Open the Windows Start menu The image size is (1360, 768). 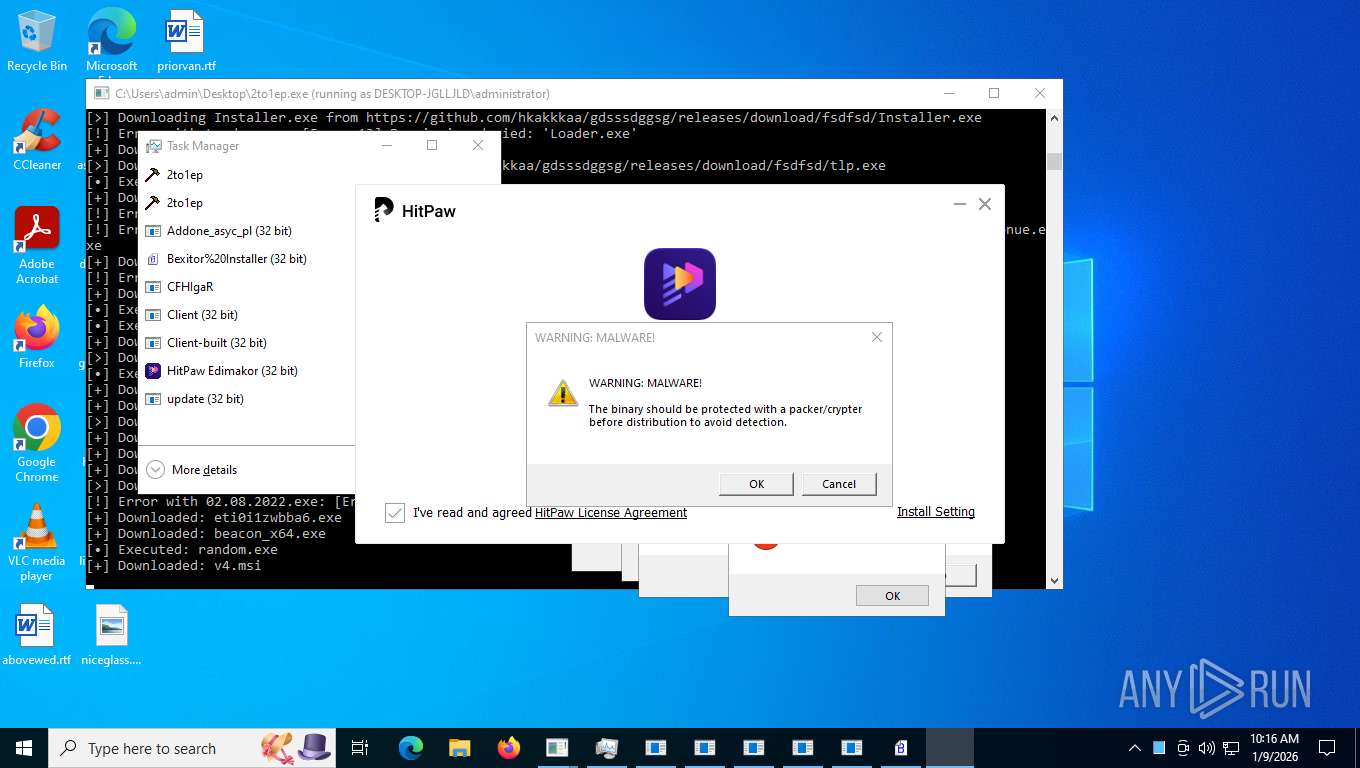24,748
